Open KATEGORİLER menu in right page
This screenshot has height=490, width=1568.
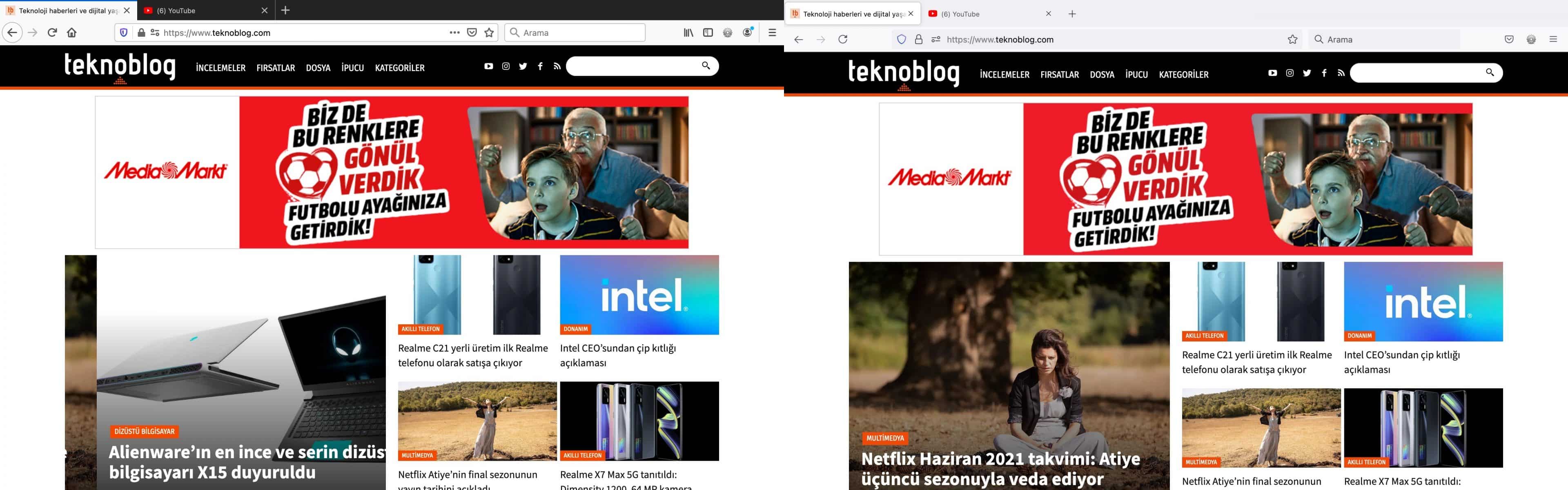[x=1183, y=74]
